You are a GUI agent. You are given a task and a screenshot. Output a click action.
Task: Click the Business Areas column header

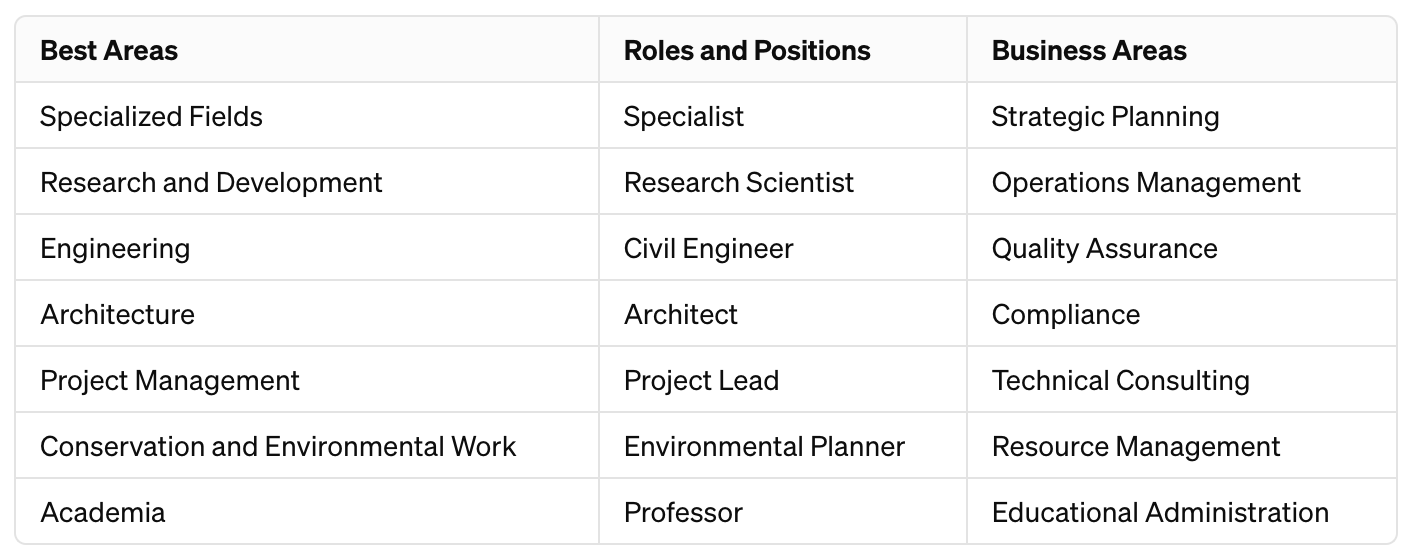click(x=1089, y=51)
